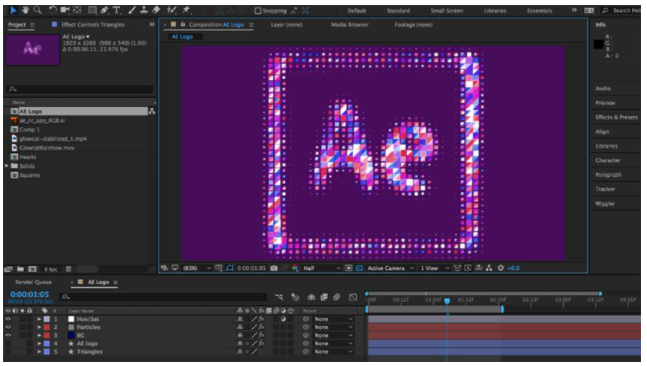This screenshot has height=366, width=647.
Task: Show the Triangles layer visibility
Action: click(x=8, y=352)
